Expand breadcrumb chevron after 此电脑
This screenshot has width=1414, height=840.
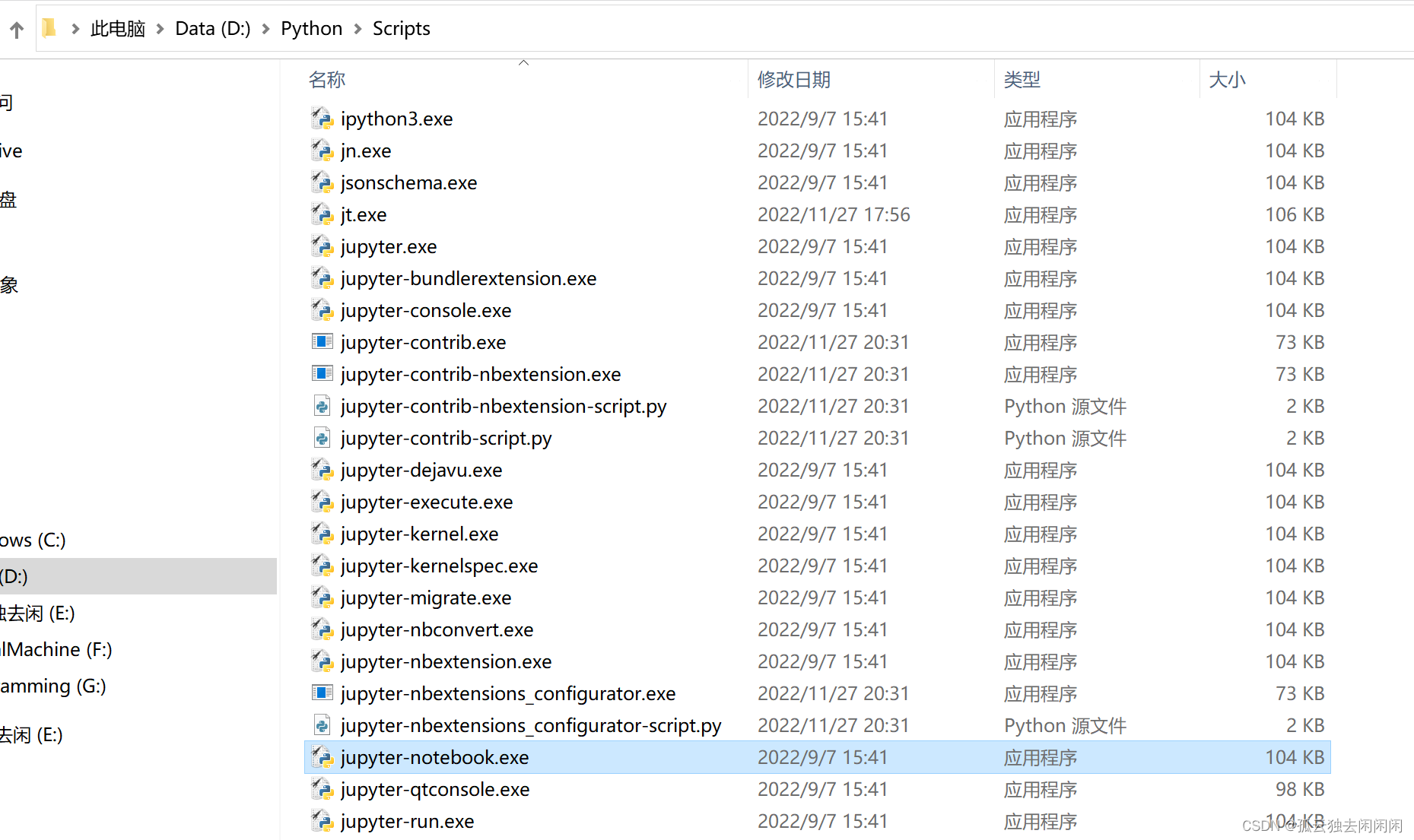[160, 29]
